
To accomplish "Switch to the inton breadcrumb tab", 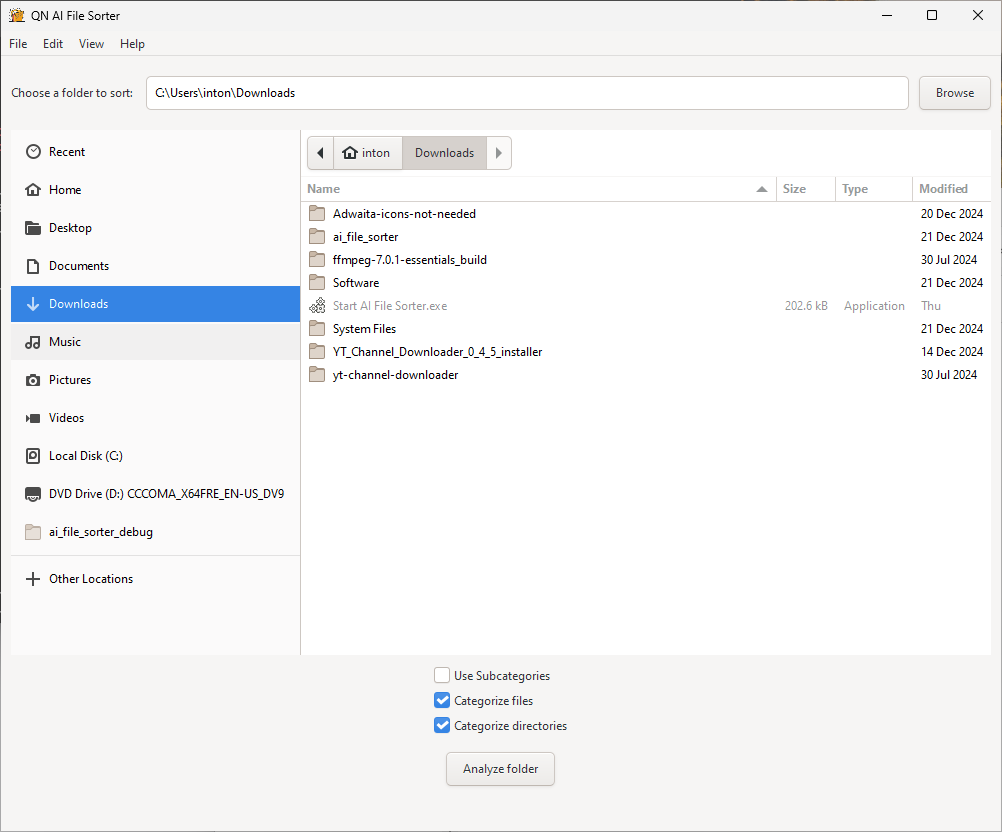I will (367, 152).
